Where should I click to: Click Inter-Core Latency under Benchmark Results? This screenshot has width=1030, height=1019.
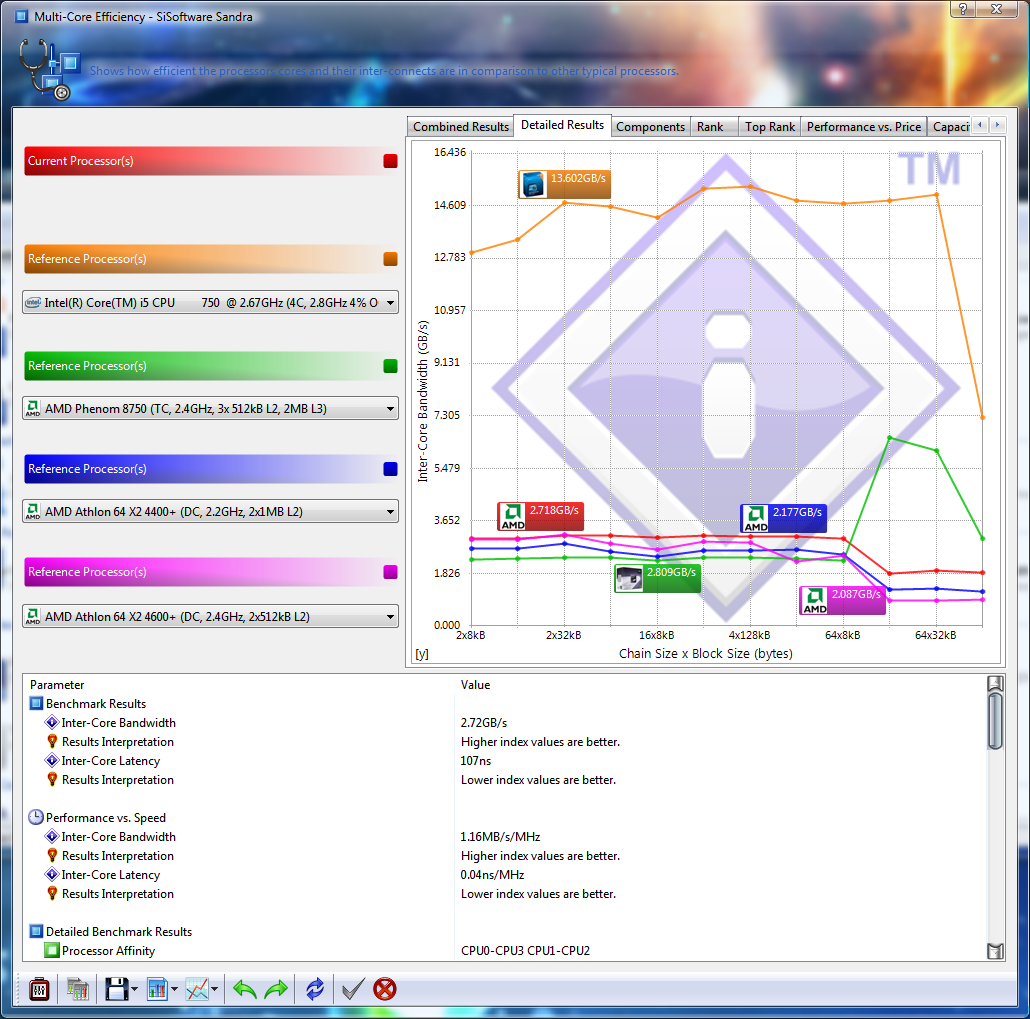pos(111,761)
